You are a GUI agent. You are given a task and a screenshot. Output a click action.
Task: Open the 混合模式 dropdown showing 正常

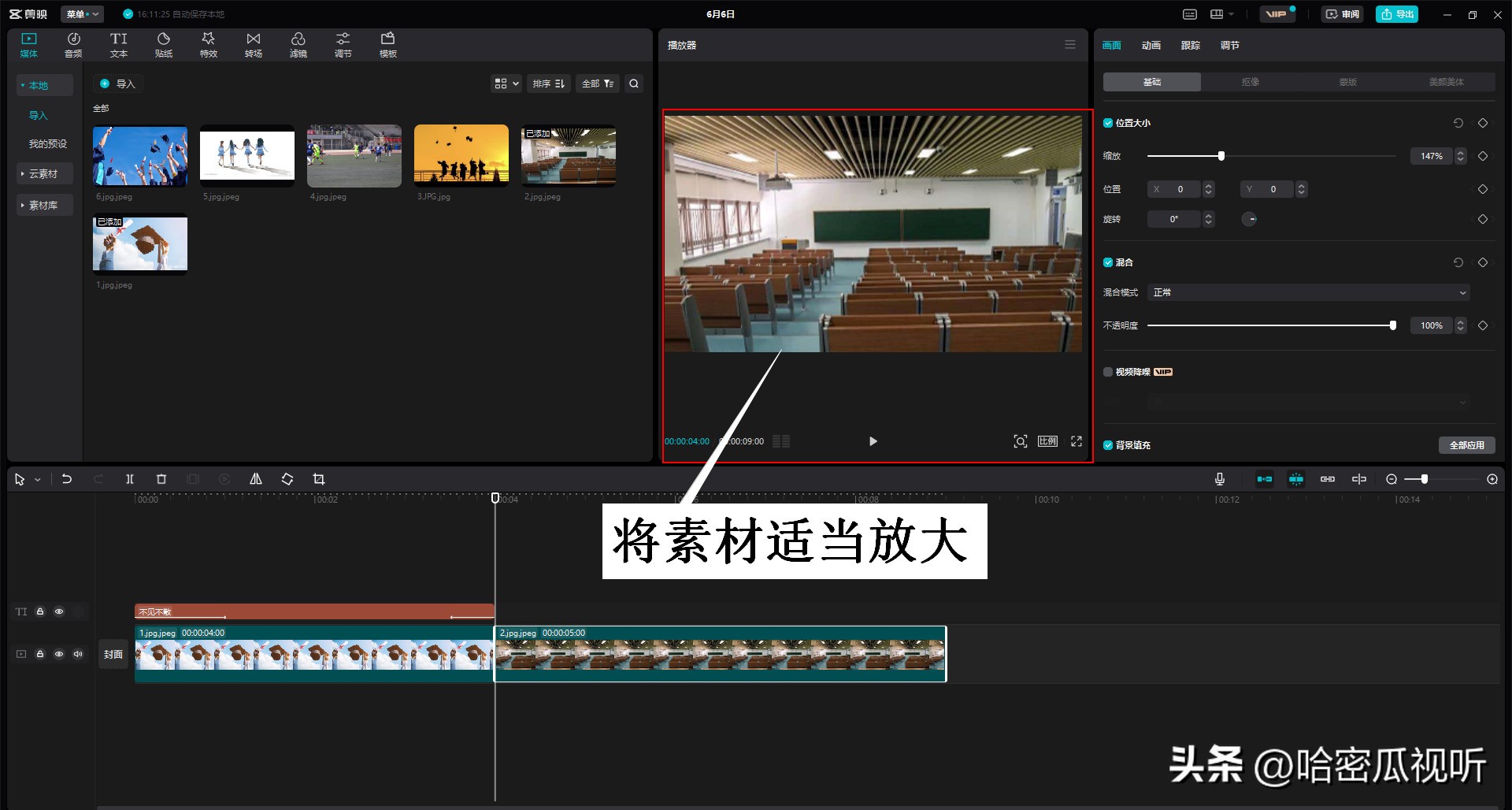1307,292
